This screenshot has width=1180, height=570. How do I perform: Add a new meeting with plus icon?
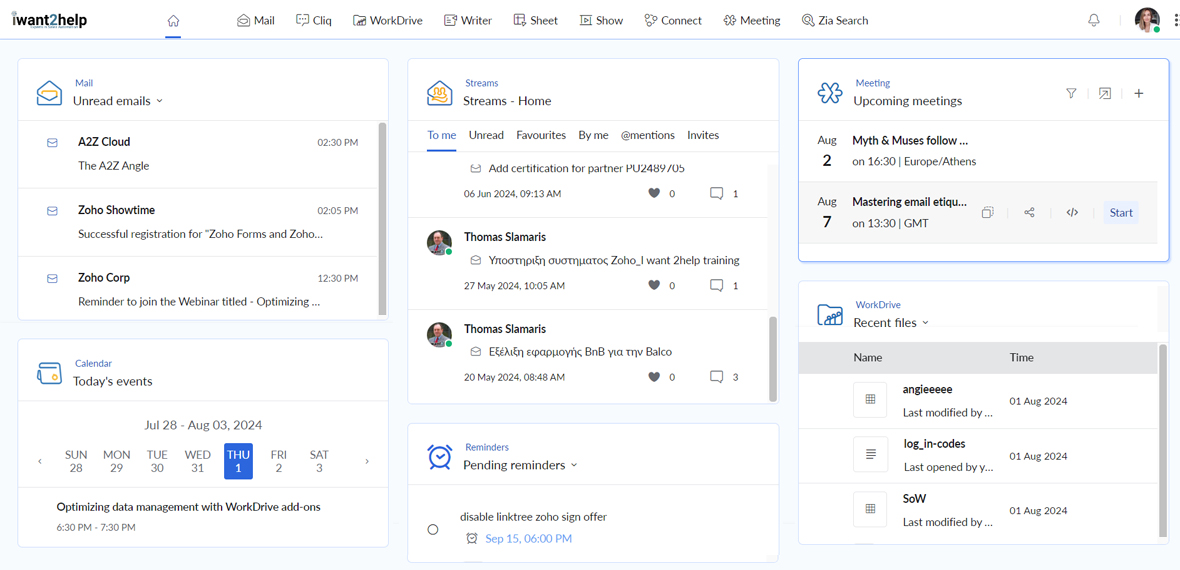(1139, 93)
